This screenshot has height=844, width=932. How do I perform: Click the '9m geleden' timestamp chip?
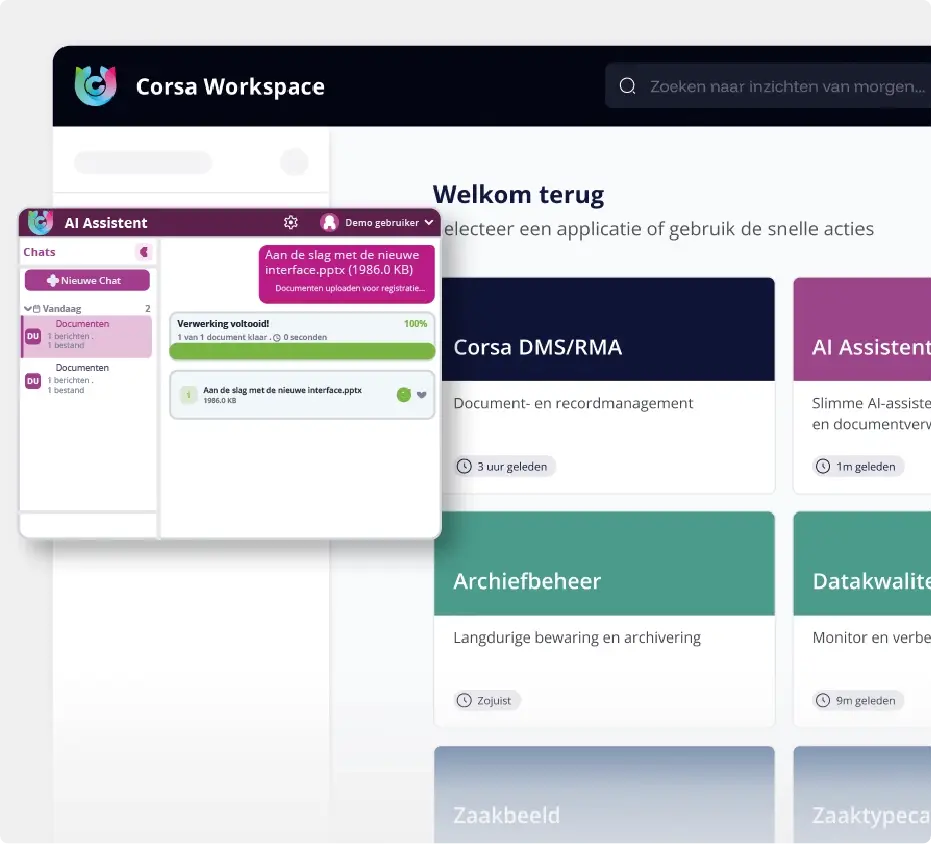coord(858,701)
